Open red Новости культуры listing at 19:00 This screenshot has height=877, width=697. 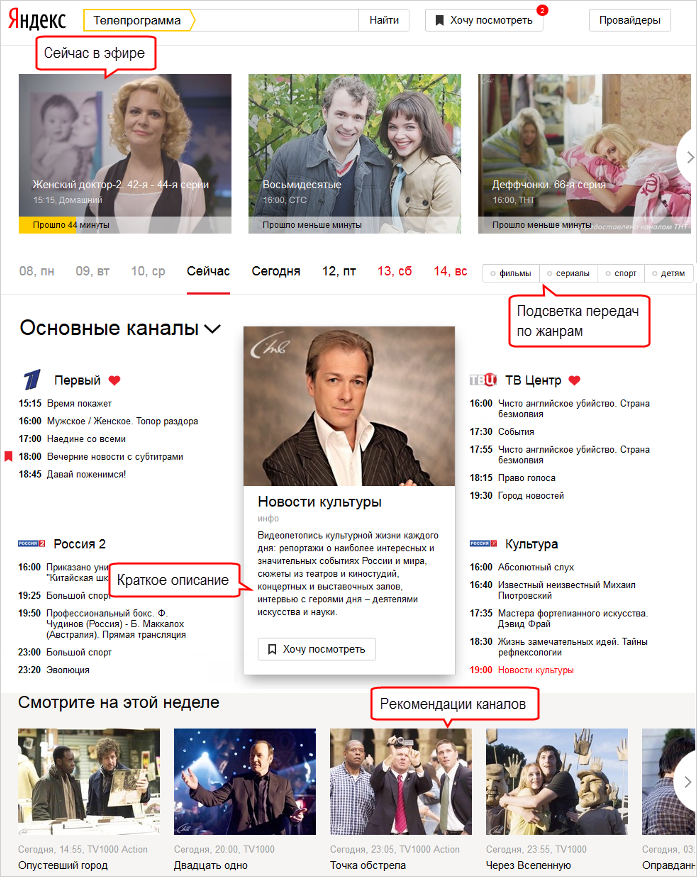pos(536,670)
